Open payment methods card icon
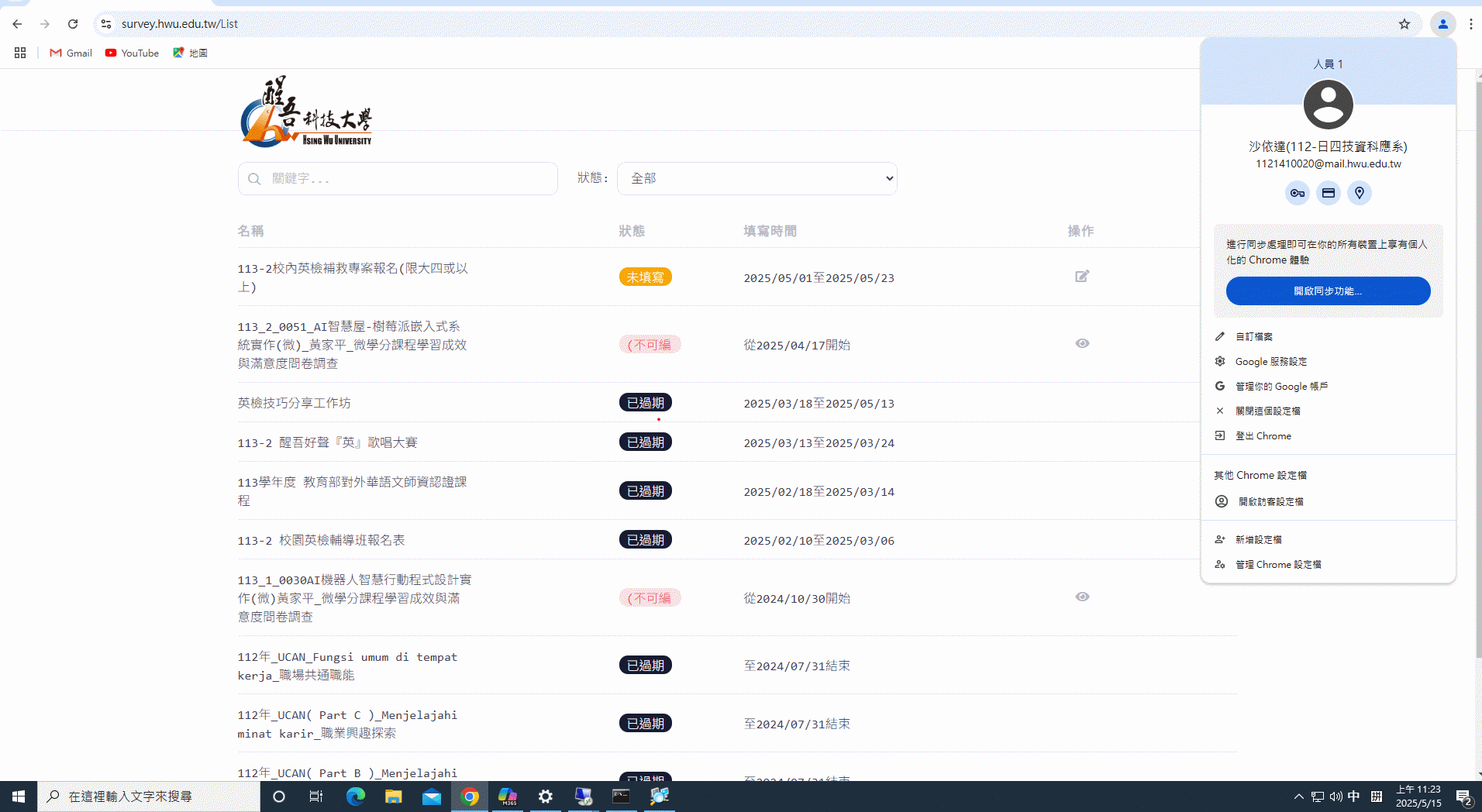1482x812 pixels. point(1328,193)
